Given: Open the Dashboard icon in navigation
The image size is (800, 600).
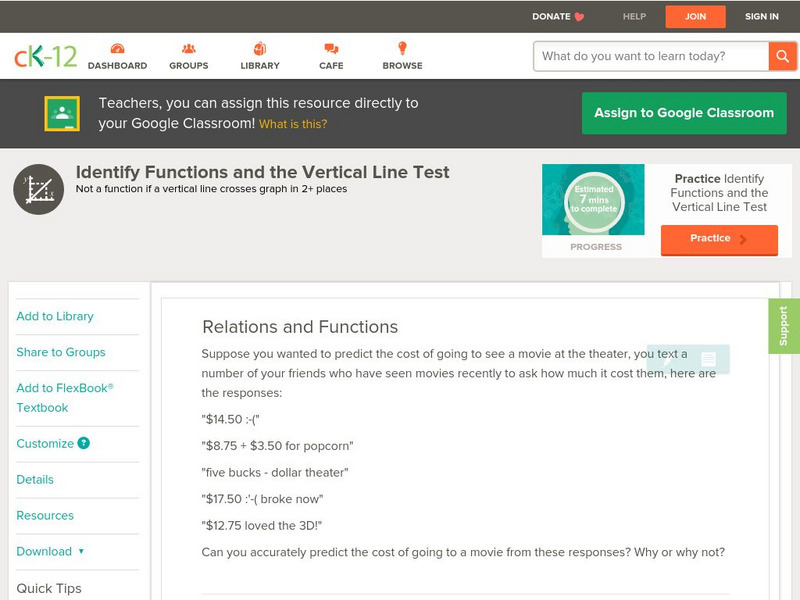Looking at the screenshot, I should 117,49.
